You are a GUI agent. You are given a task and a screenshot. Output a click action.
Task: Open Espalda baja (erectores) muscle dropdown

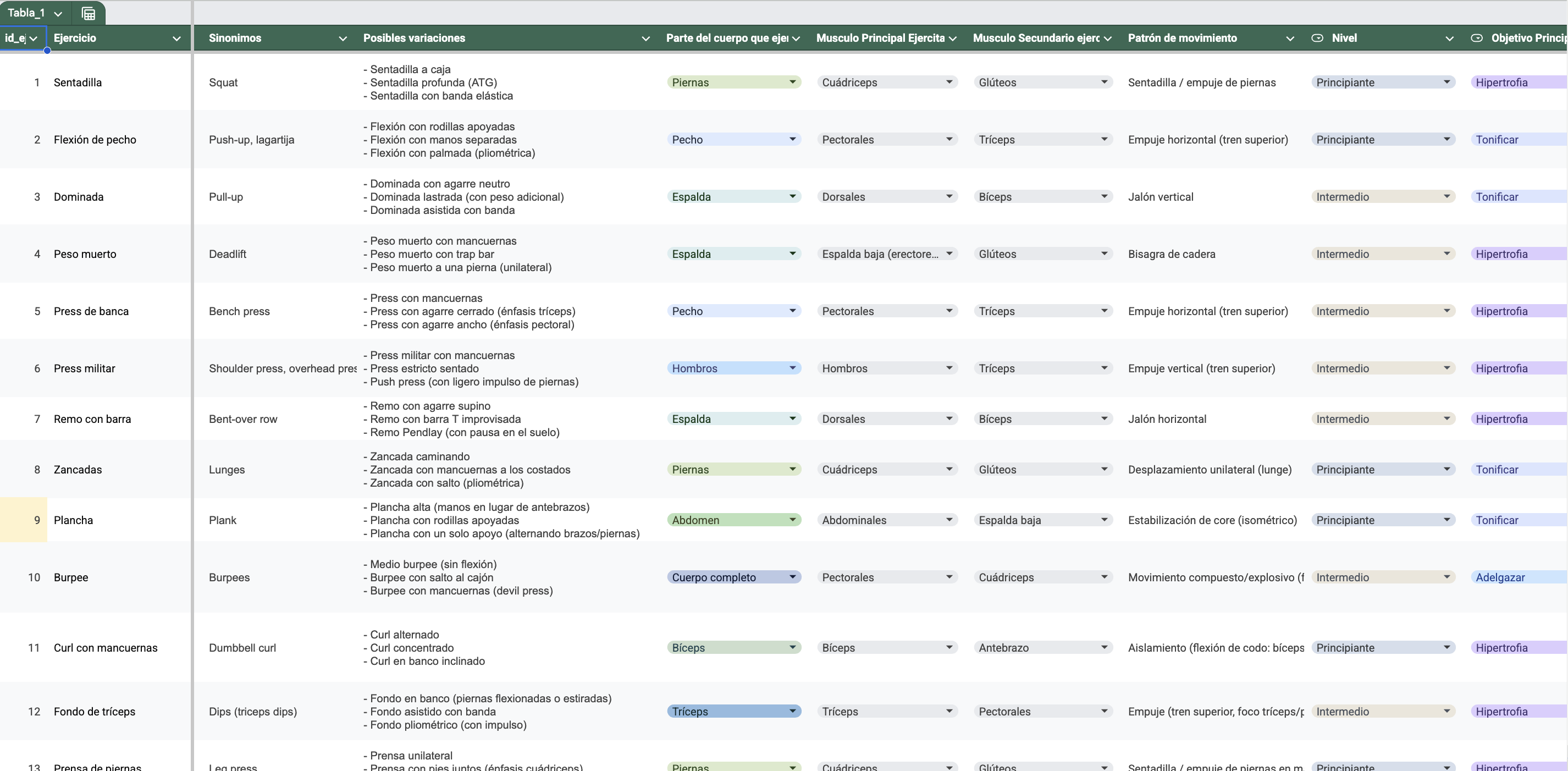pyautogui.click(x=948, y=254)
